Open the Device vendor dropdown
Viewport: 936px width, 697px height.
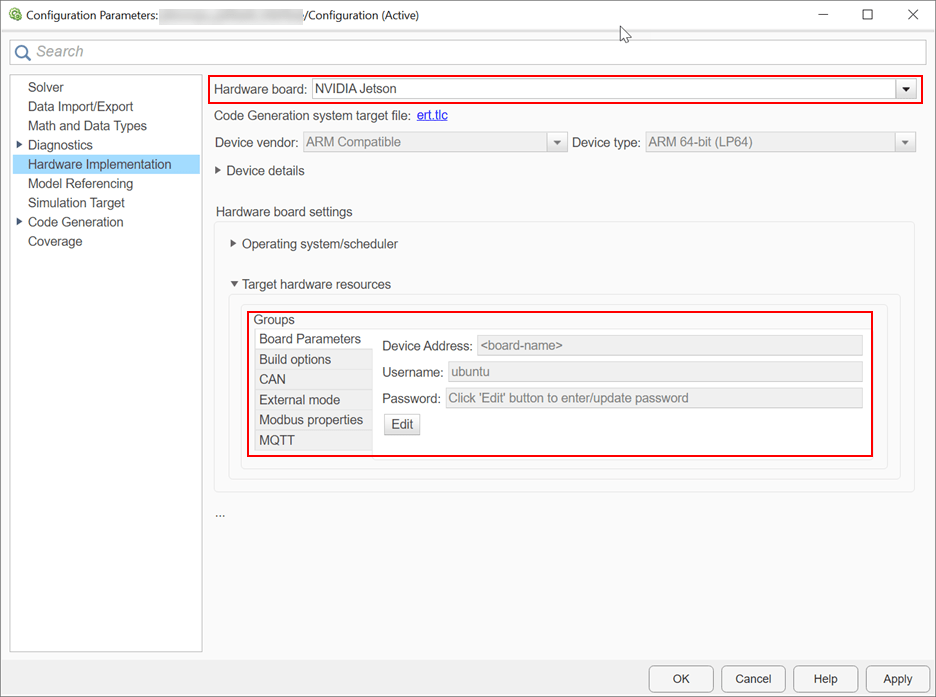click(x=557, y=142)
